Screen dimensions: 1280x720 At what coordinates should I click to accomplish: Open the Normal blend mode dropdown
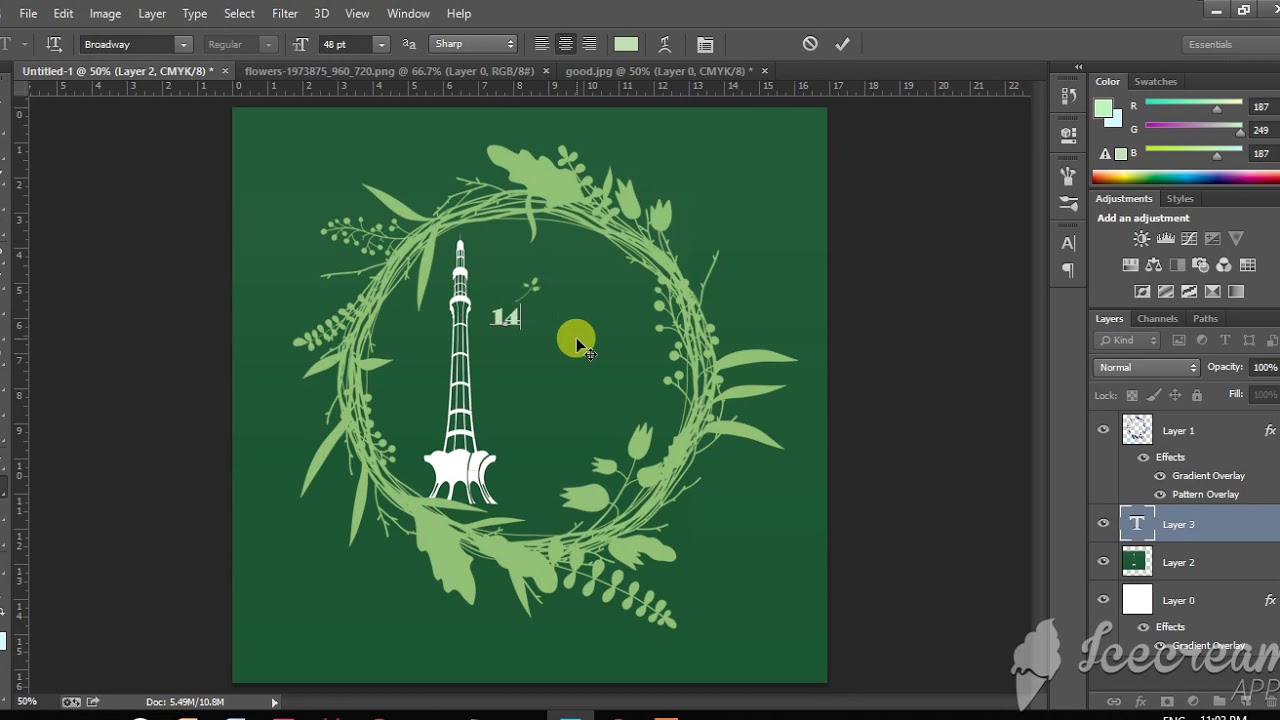1146,367
